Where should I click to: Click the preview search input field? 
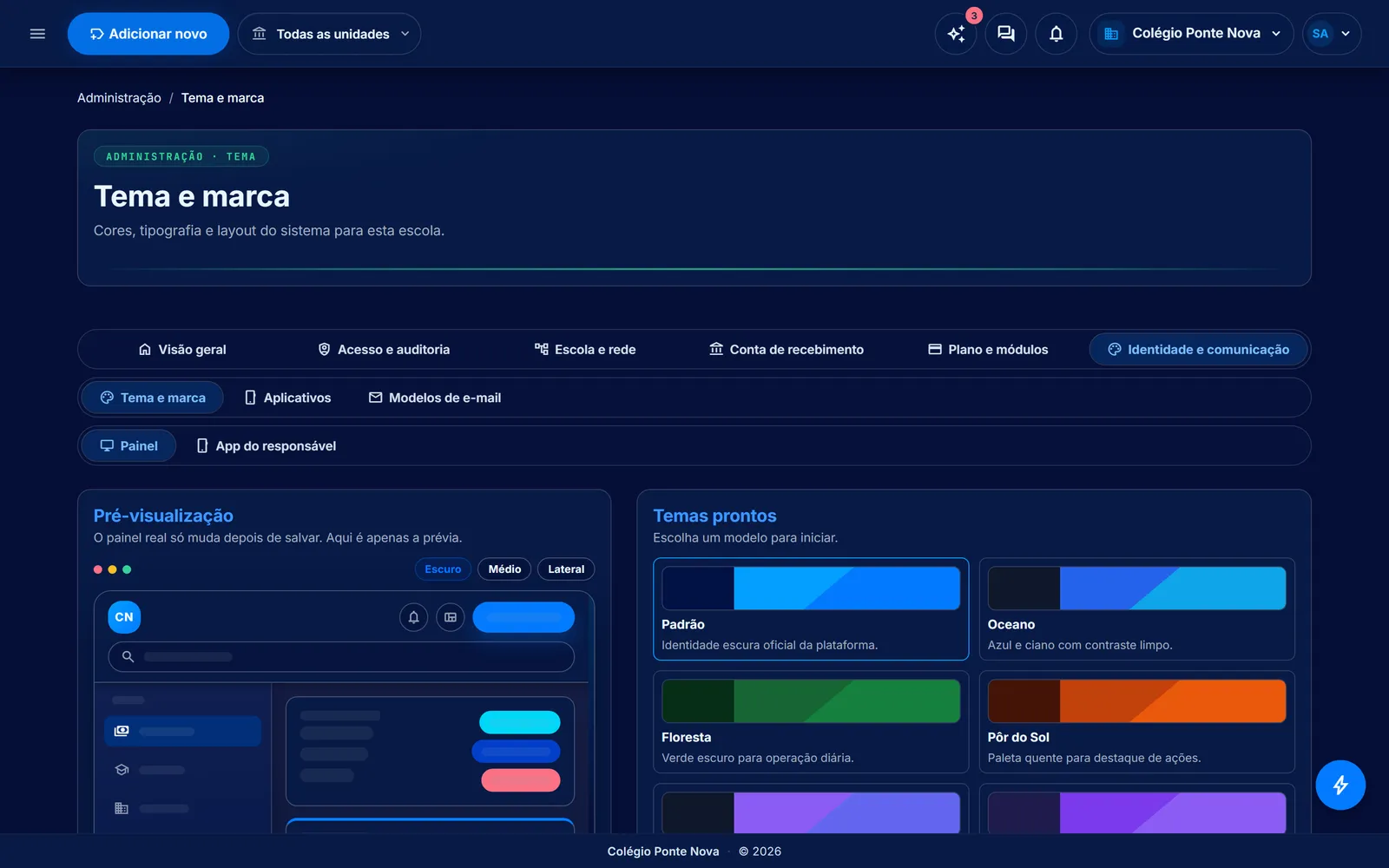[341, 656]
